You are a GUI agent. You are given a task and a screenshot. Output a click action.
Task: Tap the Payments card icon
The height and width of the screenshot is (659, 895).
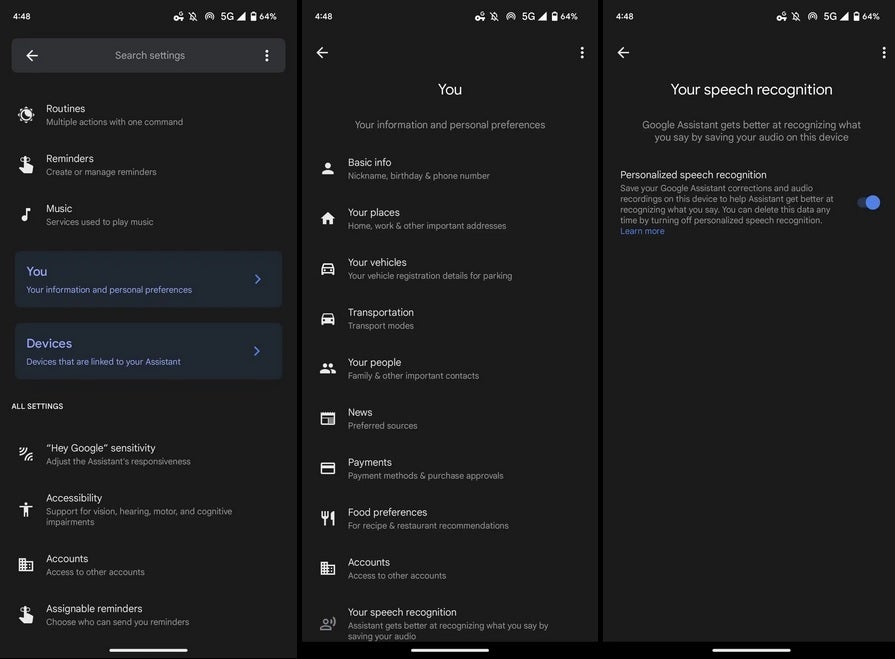(x=328, y=468)
